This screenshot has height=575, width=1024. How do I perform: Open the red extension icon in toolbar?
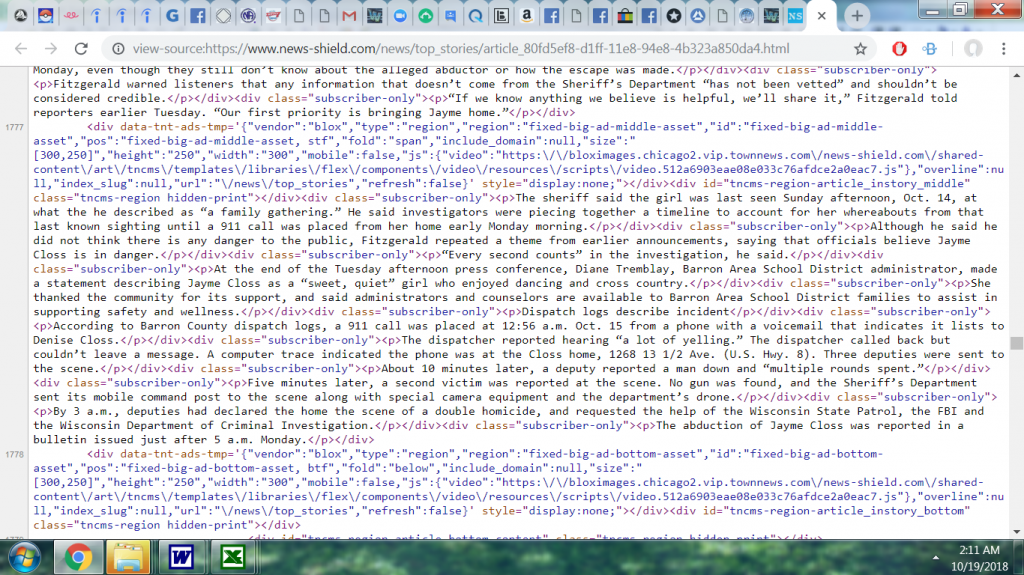(x=899, y=48)
